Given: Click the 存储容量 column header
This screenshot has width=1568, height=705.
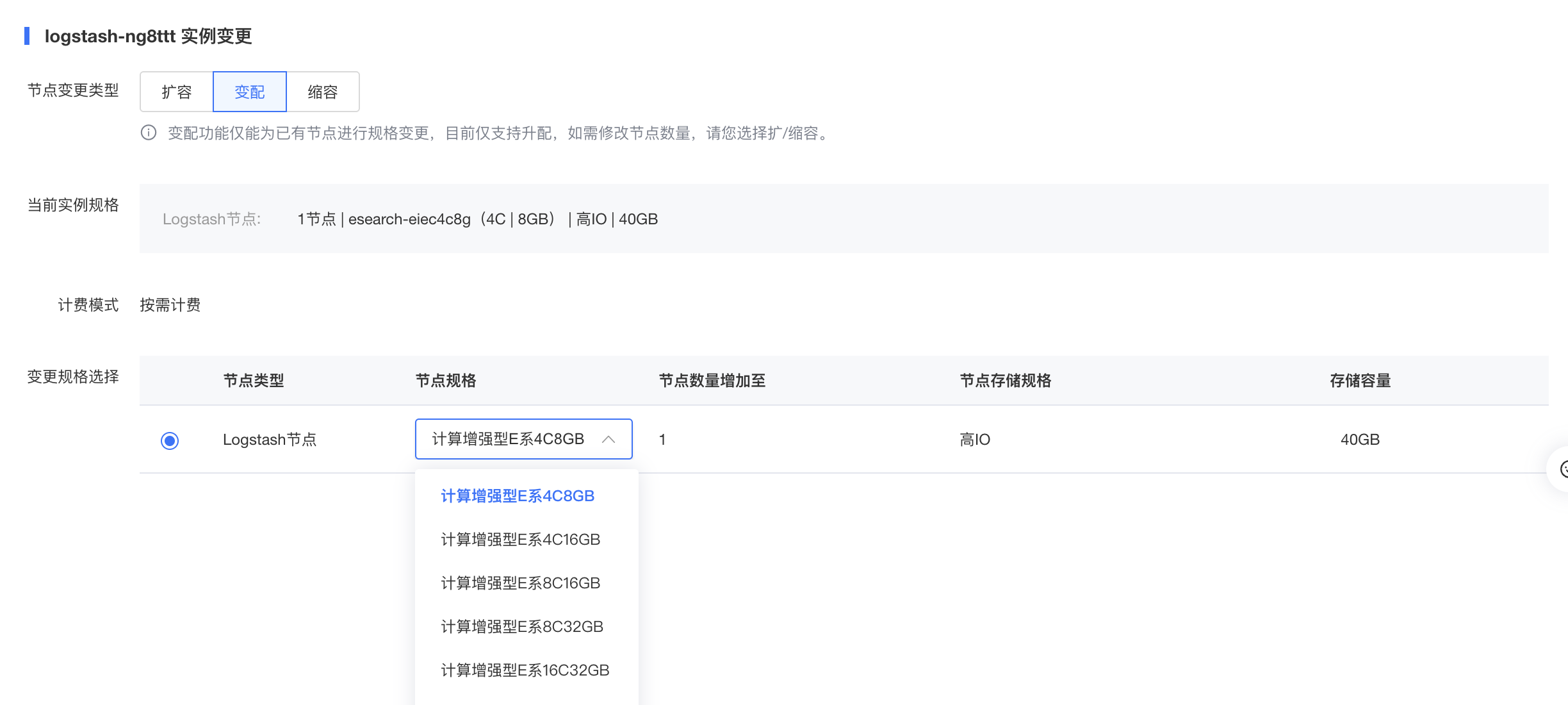Looking at the screenshot, I should (x=1360, y=381).
